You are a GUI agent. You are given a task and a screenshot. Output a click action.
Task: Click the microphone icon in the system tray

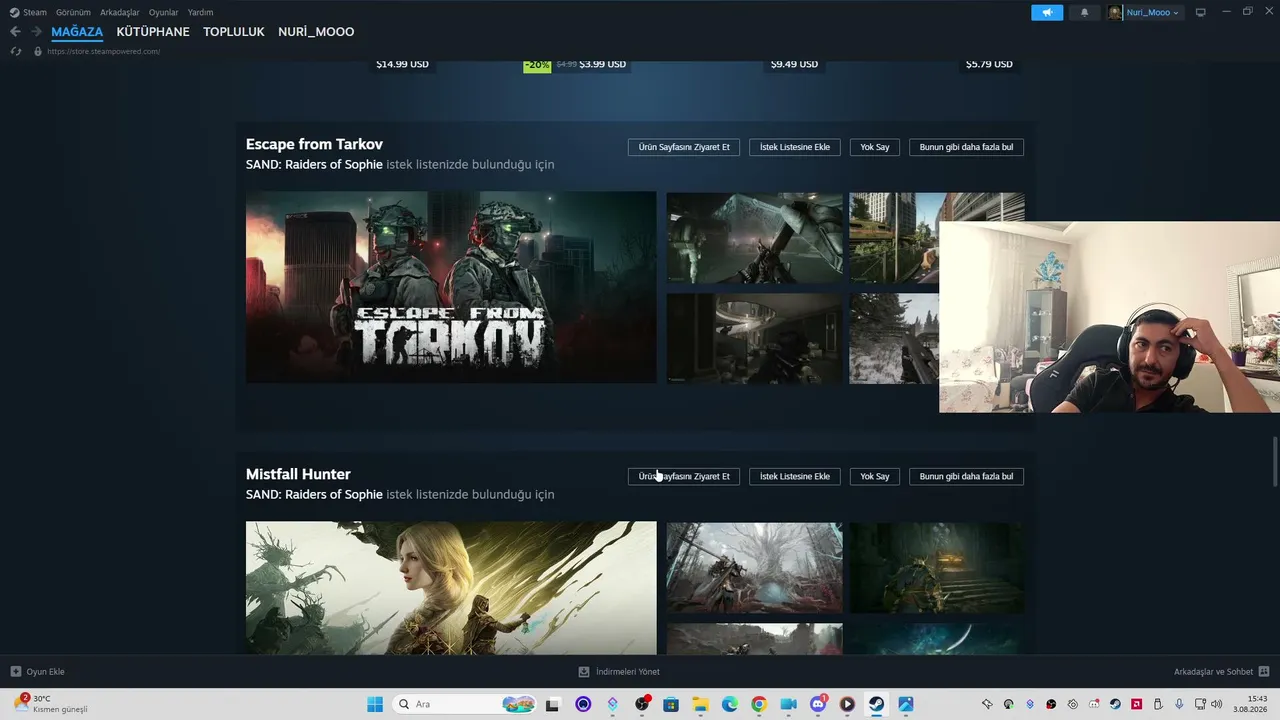[1180, 704]
